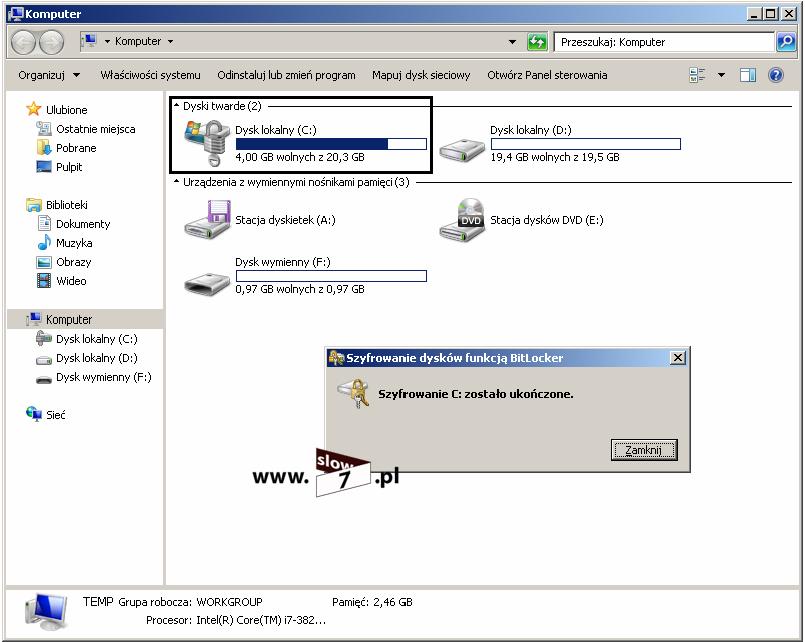Click label 'Stacja dyskietek (A:)'
The image size is (805, 642).
pyautogui.click(x=285, y=220)
